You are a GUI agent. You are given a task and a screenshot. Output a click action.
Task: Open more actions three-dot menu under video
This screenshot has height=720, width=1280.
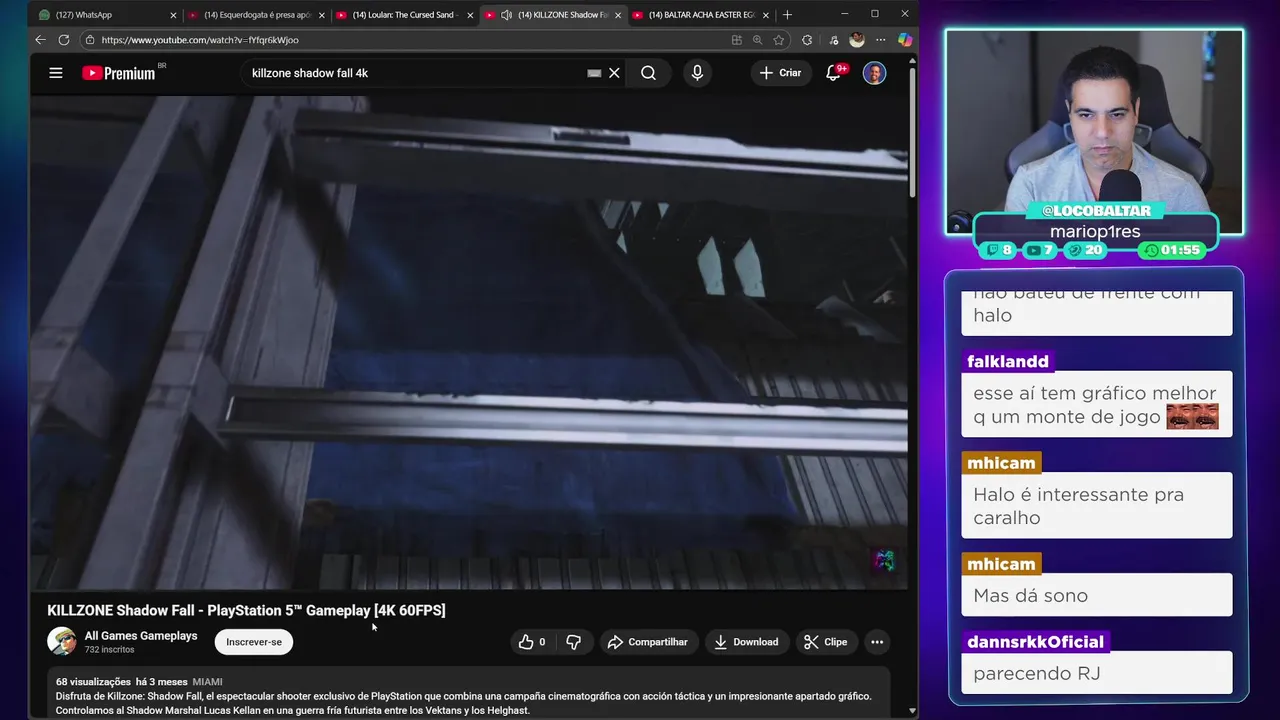pyautogui.click(x=877, y=642)
